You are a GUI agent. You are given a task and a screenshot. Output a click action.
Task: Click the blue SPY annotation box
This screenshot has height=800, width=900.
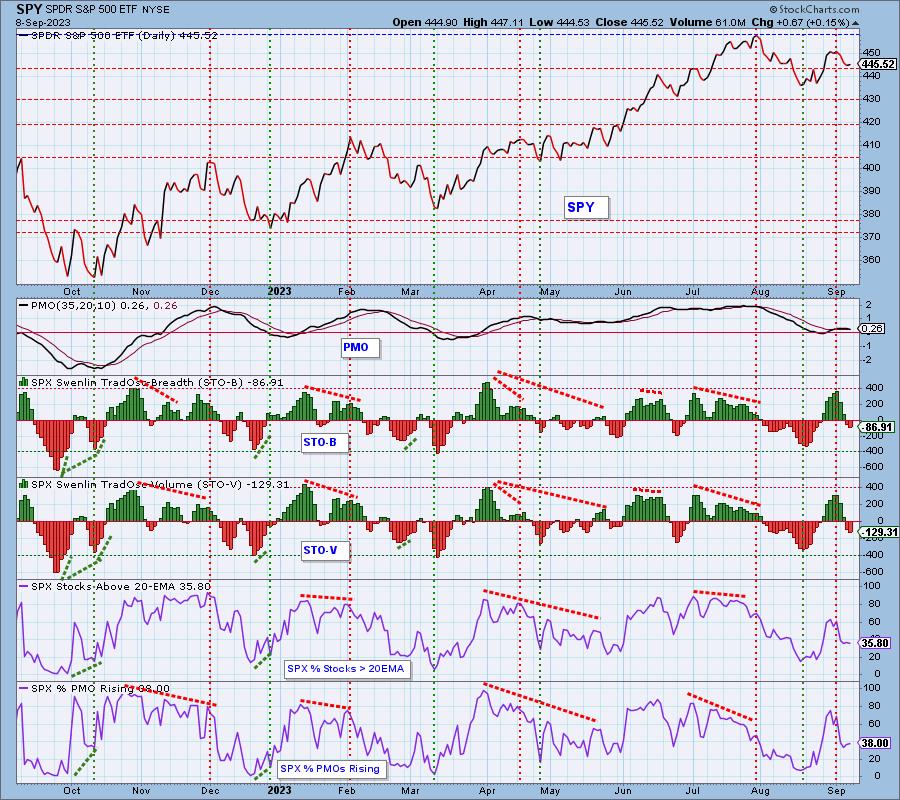(x=585, y=208)
